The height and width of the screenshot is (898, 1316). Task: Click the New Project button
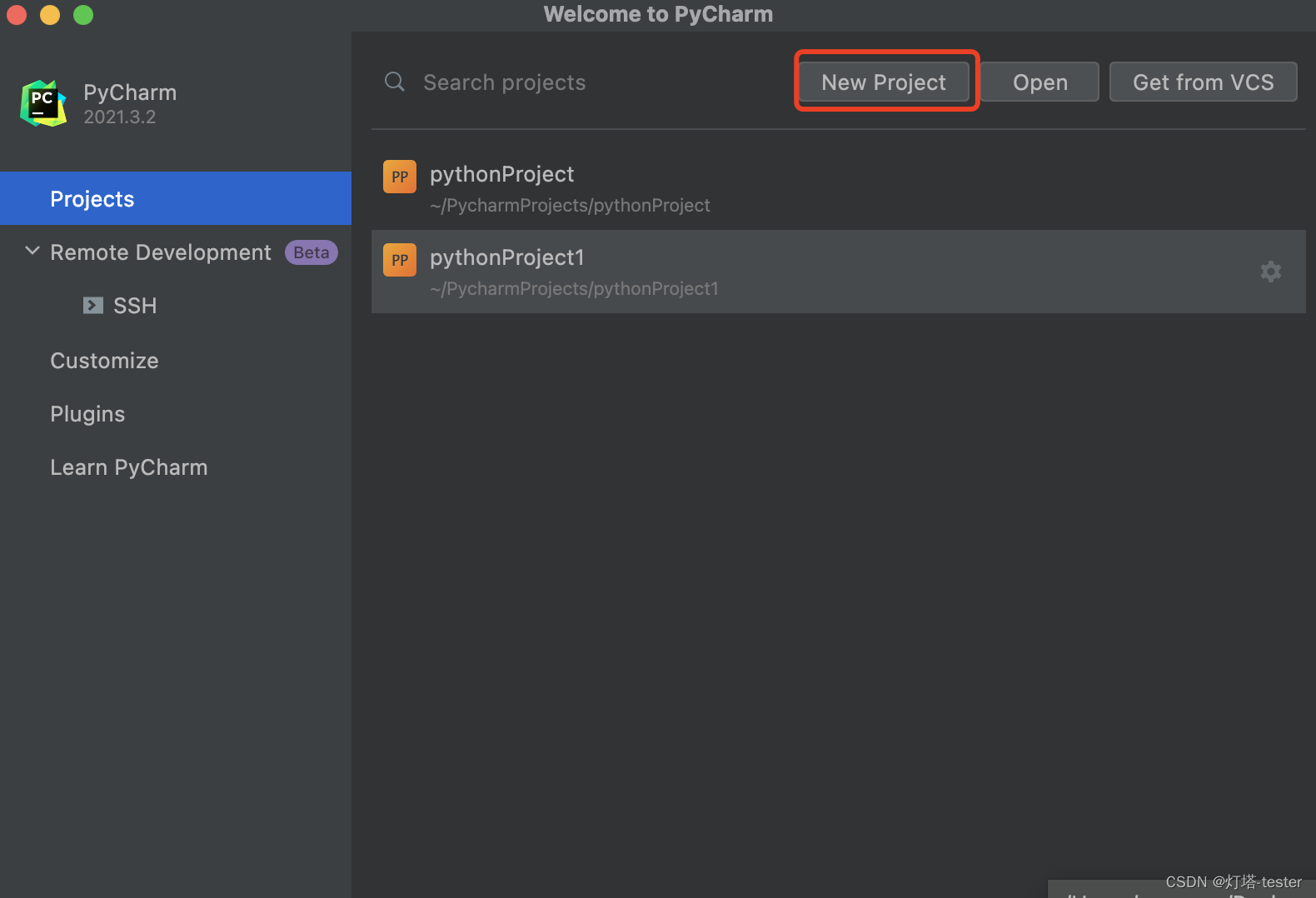(884, 82)
